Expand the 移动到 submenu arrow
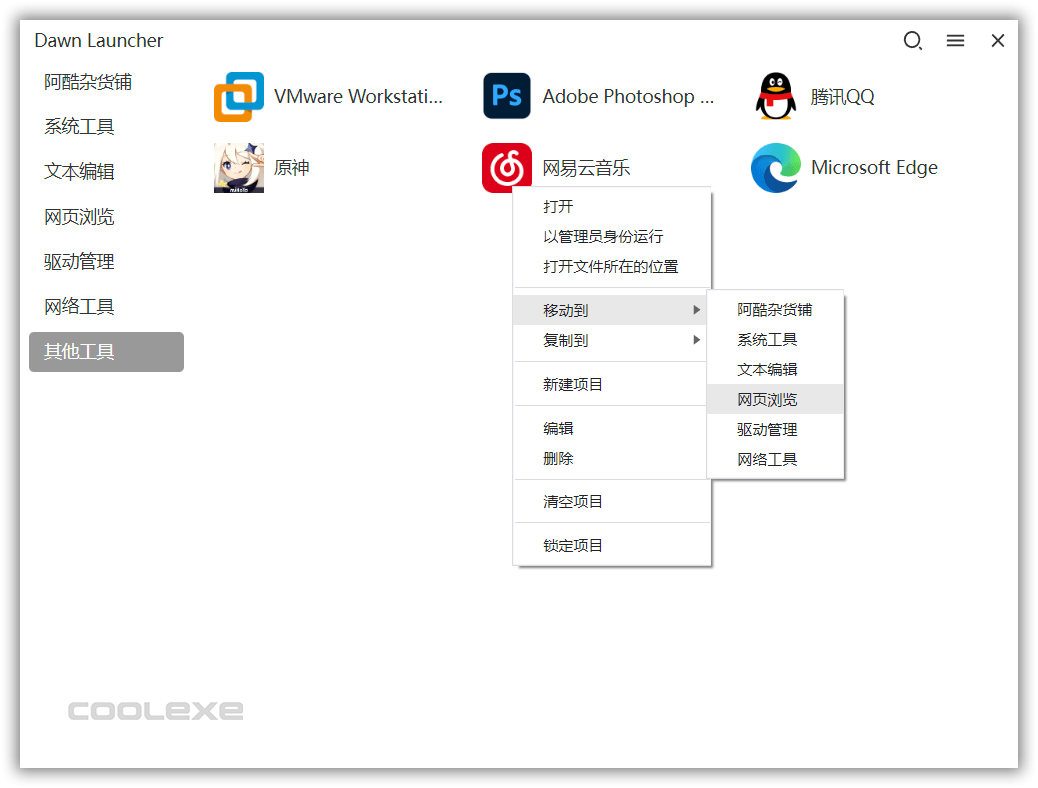Image resolution: width=1038 pixels, height=788 pixels. click(697, 310)
